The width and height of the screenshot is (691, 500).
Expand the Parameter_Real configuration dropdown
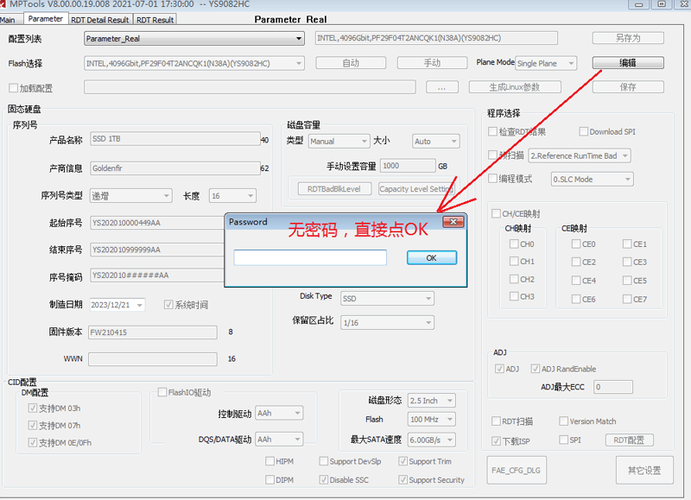coord(194,39)
